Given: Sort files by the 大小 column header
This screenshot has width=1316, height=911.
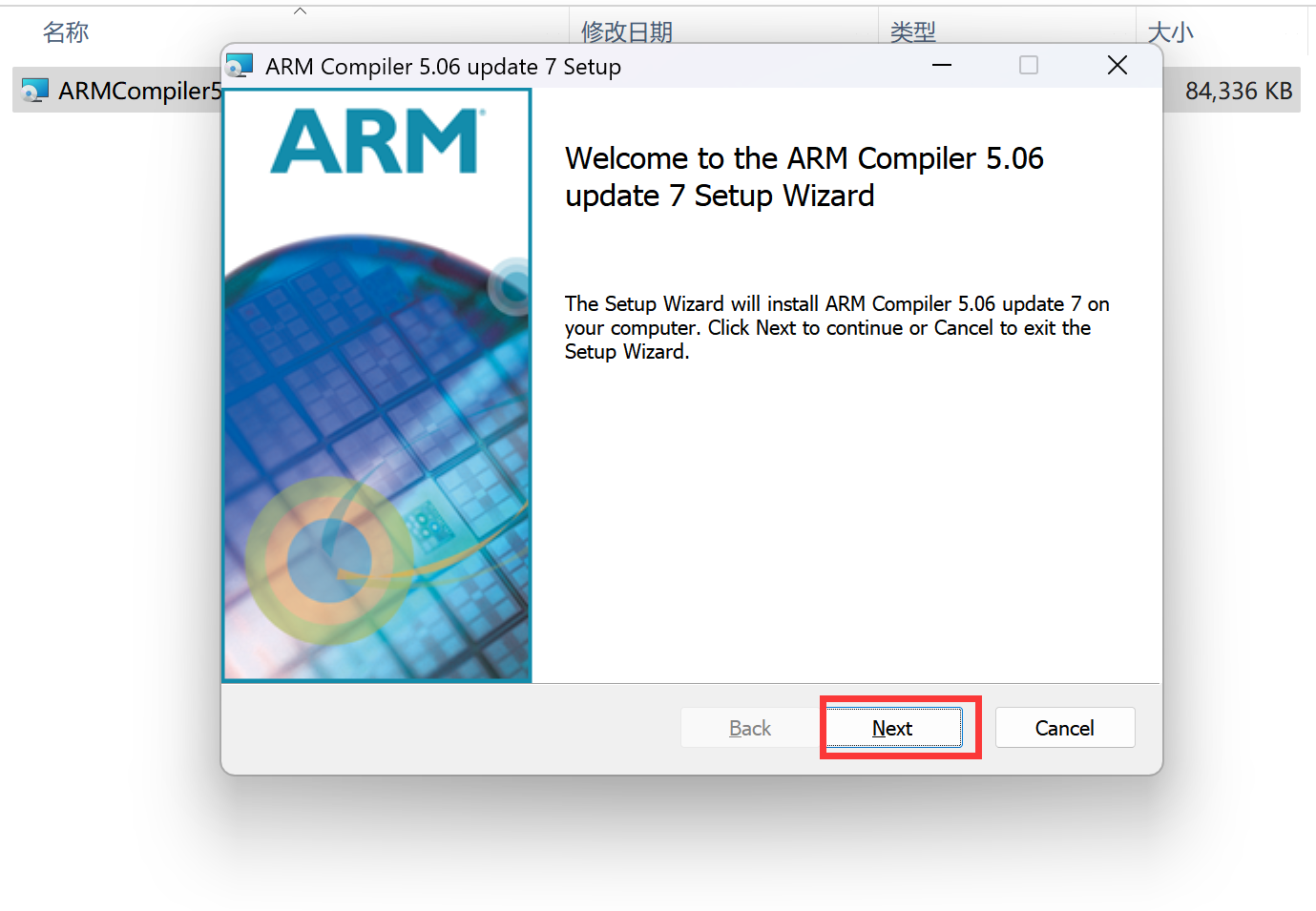Looking at the screenshot, I should coord(1169,31).
